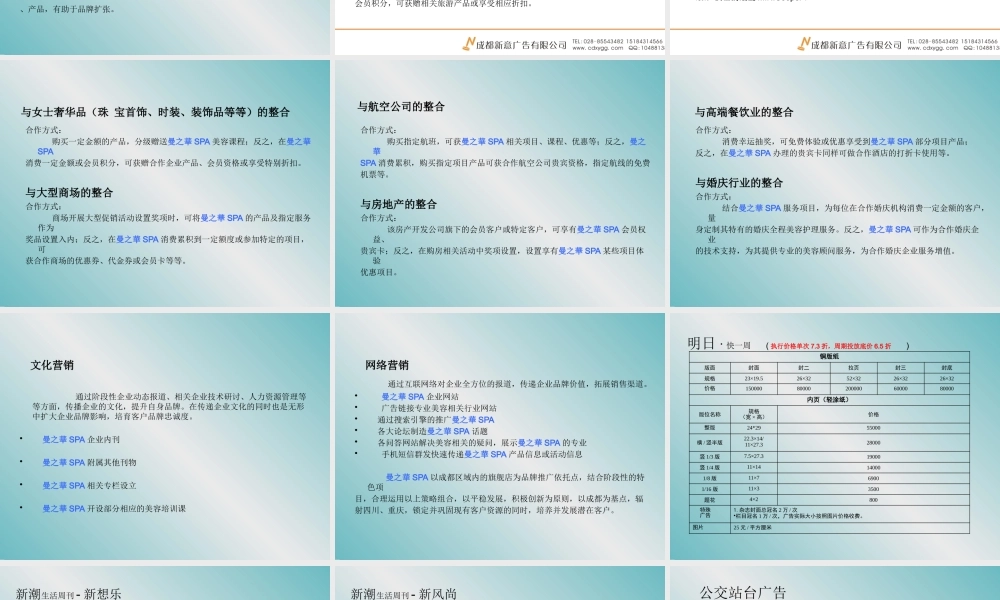Click the 成都新意广告 logo in the top-middle slide footer

514,45
